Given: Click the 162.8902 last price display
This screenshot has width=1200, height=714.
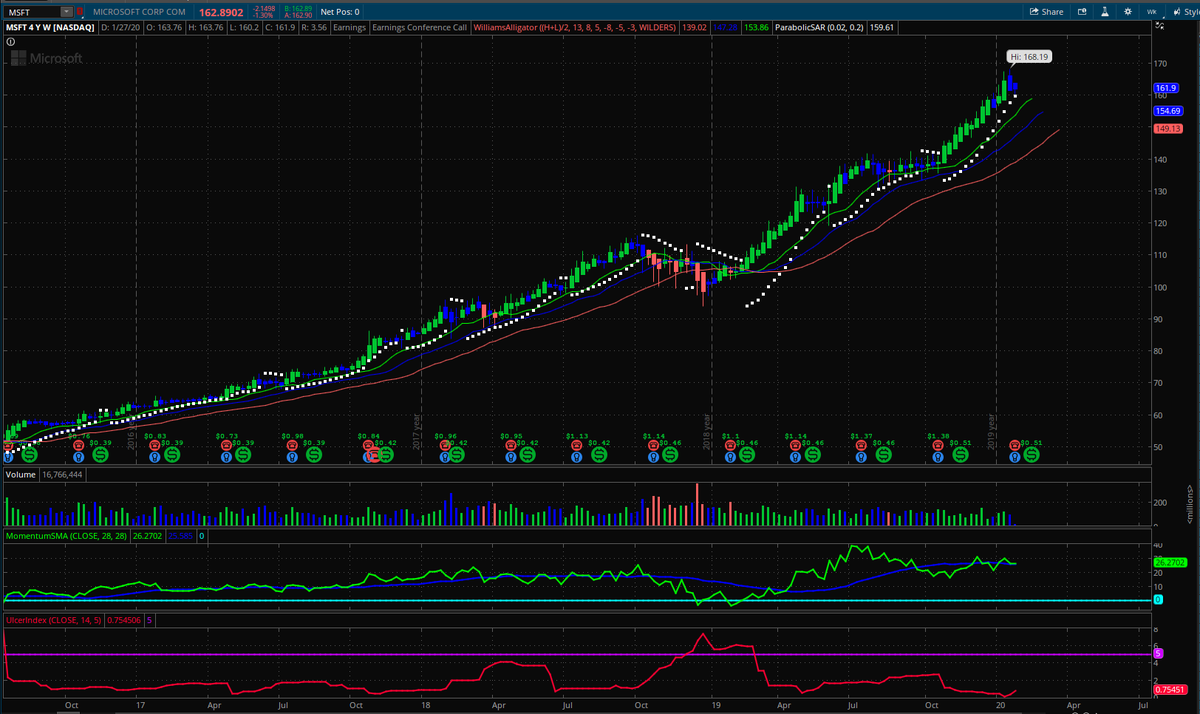Looking at the screenshot, I should pos(222,12).
